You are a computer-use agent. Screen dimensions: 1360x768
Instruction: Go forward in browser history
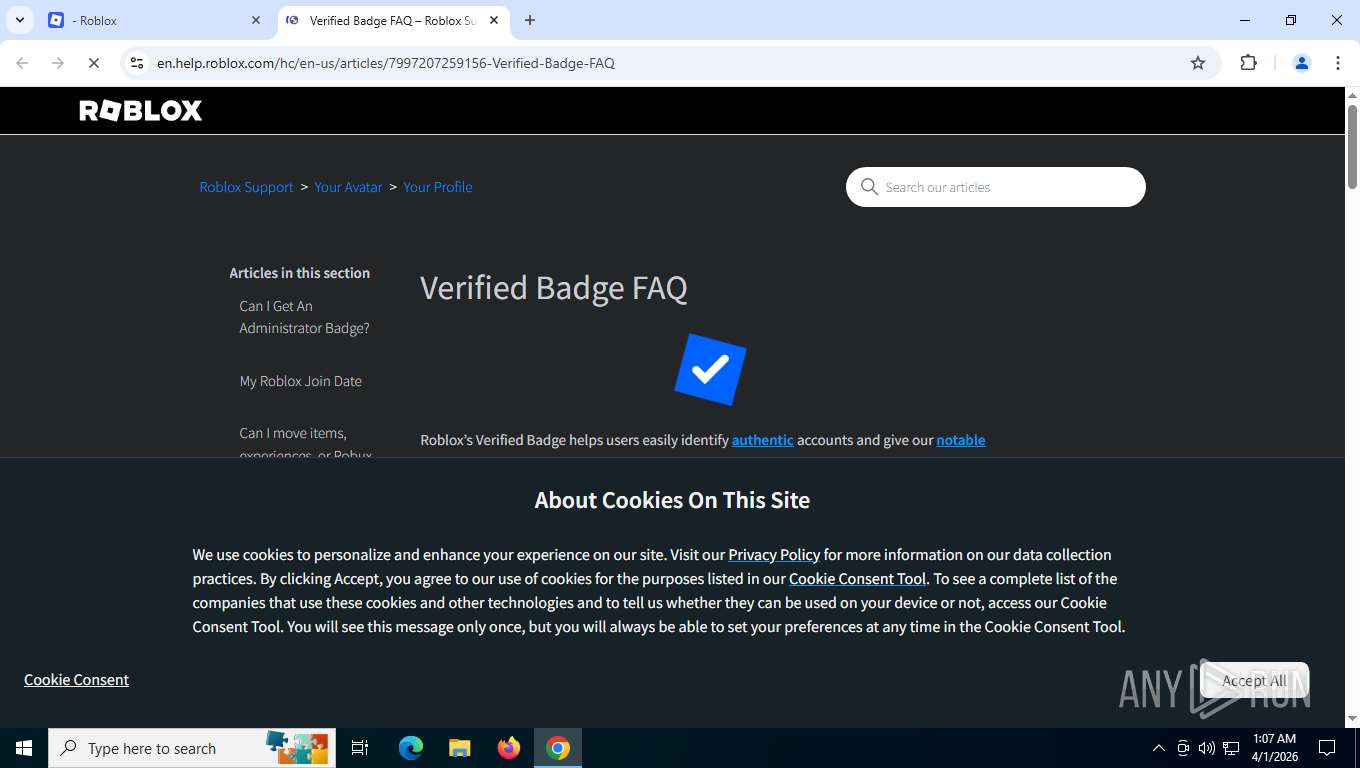58,63
